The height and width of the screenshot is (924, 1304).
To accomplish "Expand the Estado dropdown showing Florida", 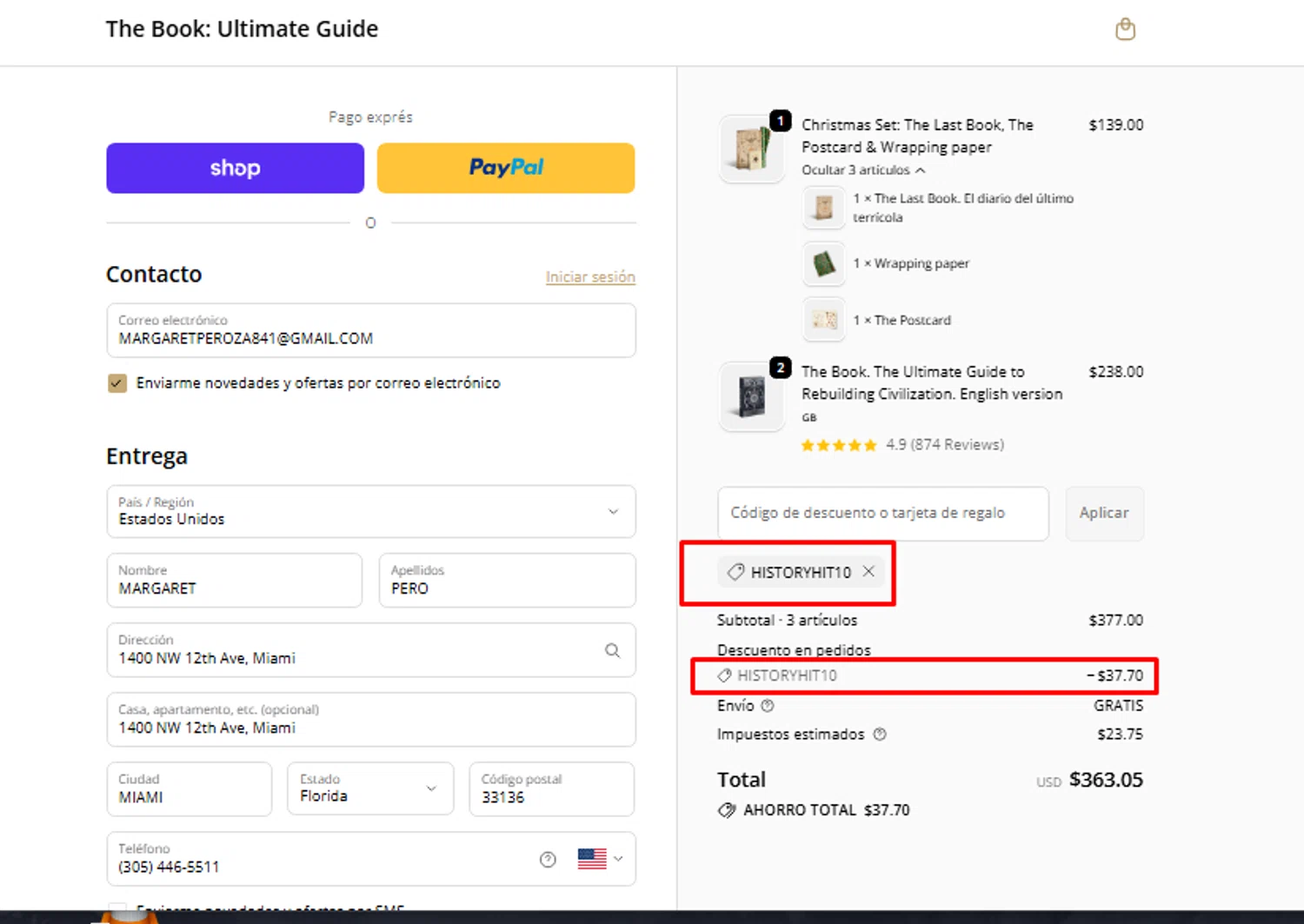I will pyautogui.click(x=370, y=788).
